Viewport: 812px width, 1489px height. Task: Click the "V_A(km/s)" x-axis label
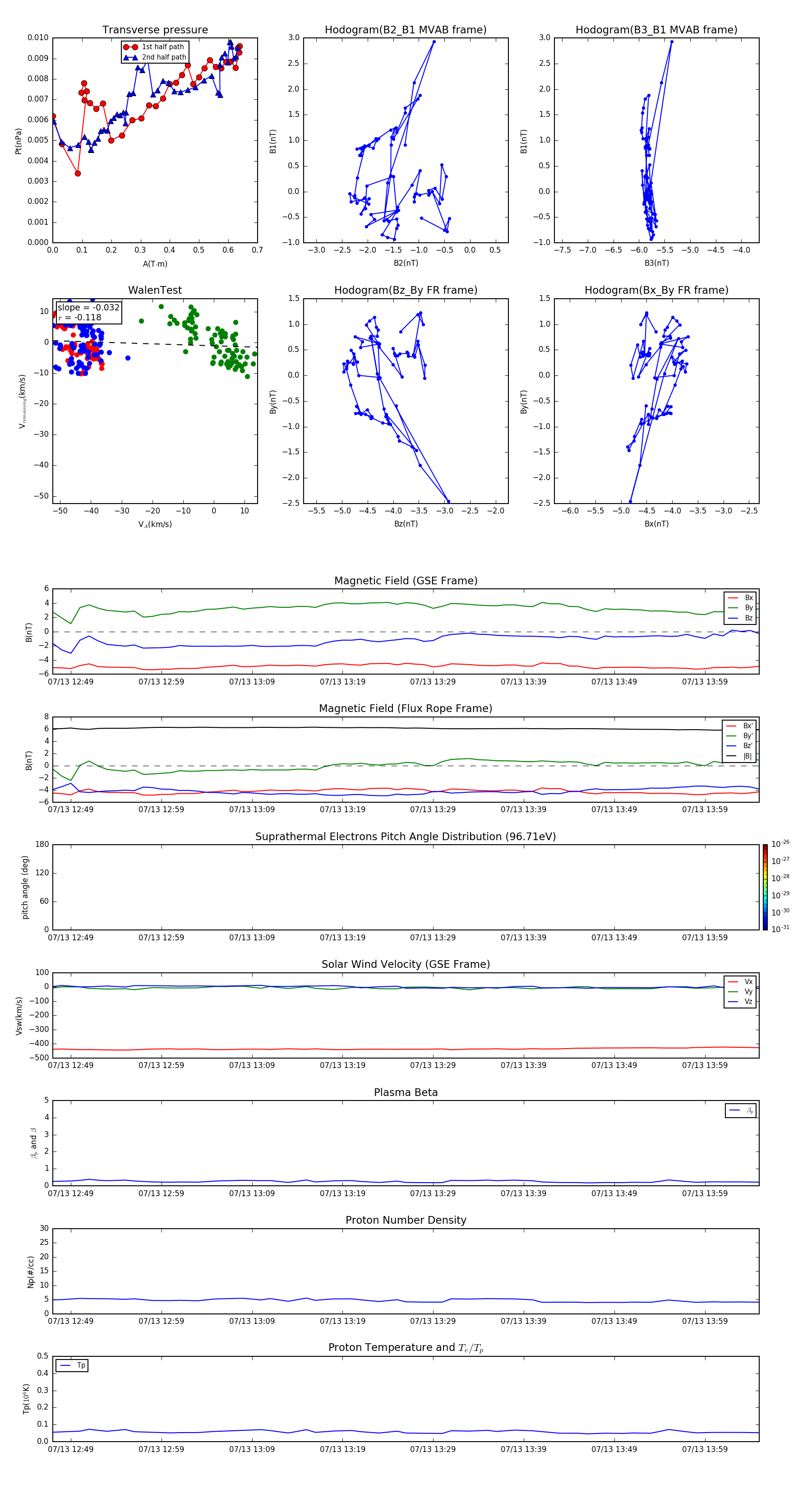pos(155,524)
